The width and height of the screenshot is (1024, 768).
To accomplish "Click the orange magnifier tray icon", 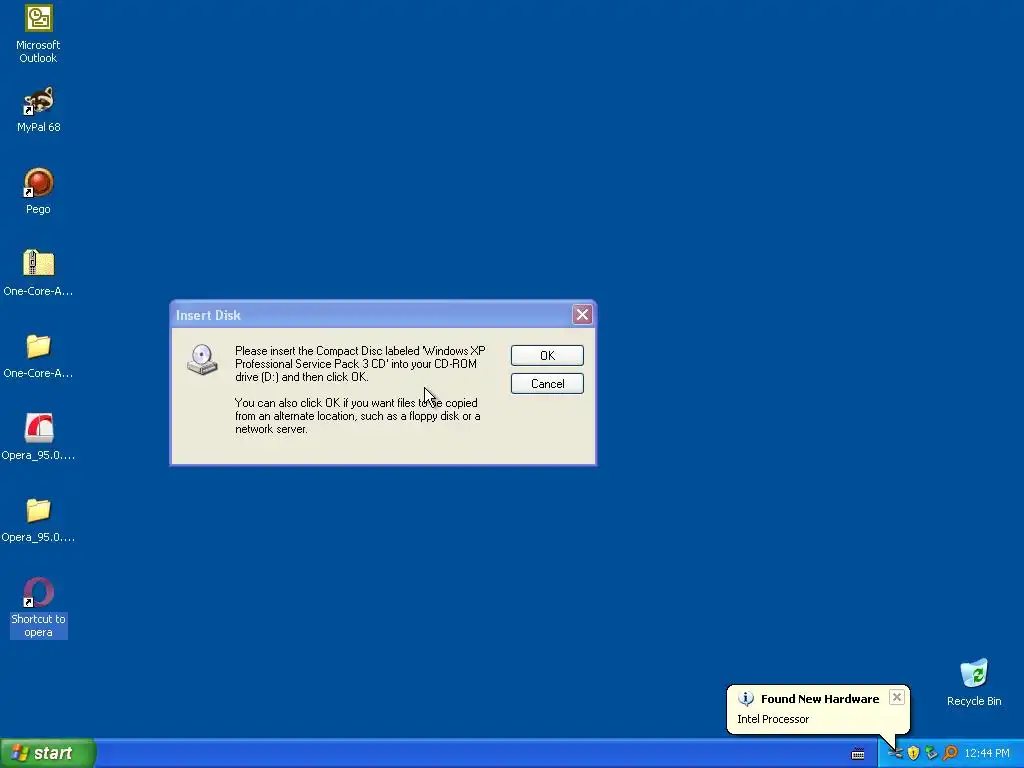I will 950,753.
